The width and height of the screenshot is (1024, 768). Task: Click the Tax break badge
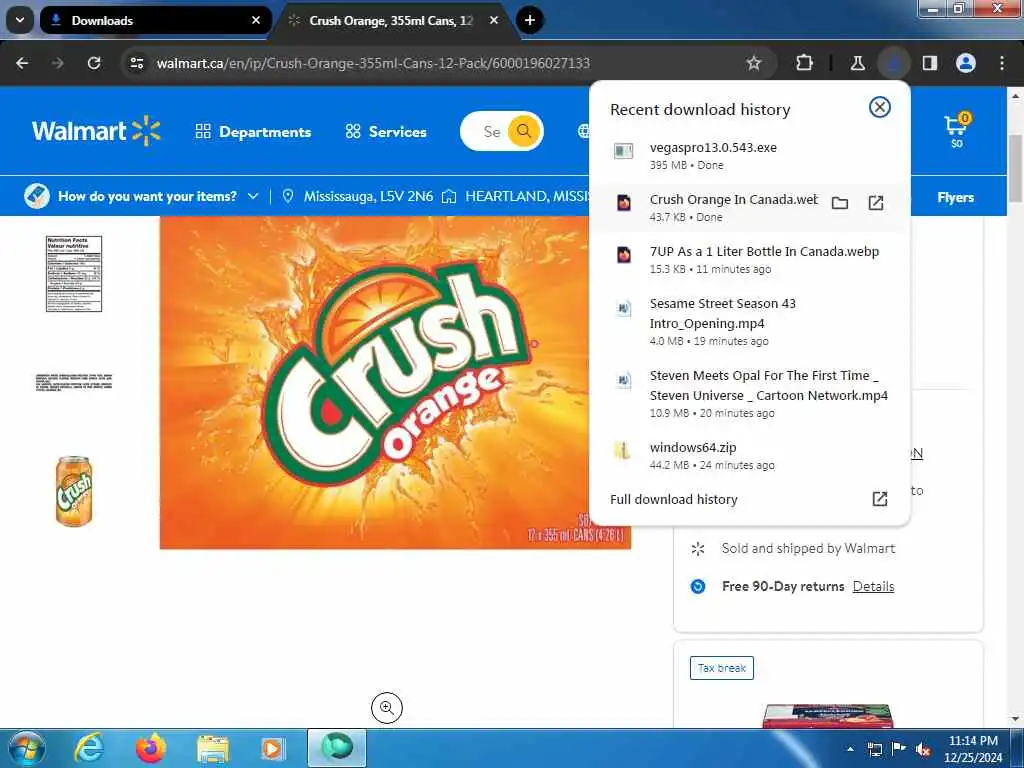tap(722, 668)
